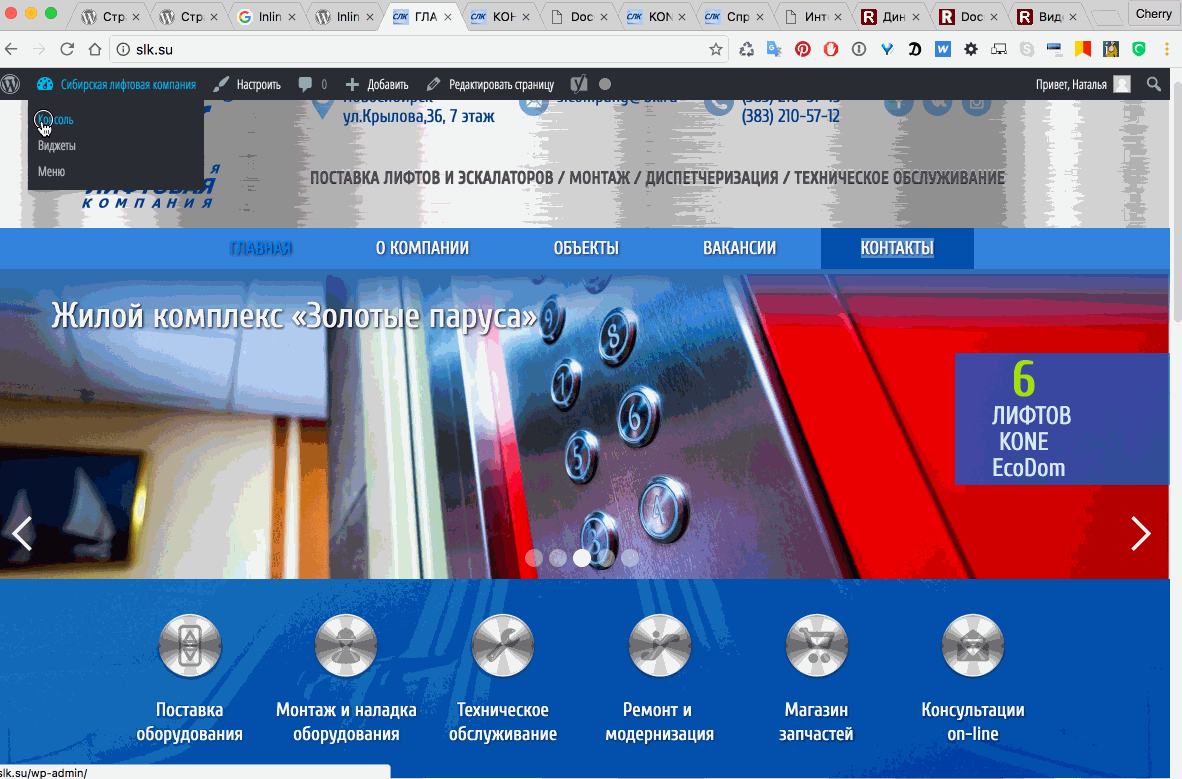Click Редактировать страницу in admin bar
Image resolution: width=1182 pixels, height=779 pixels.
pyautogui.click(x=490, y=84)
